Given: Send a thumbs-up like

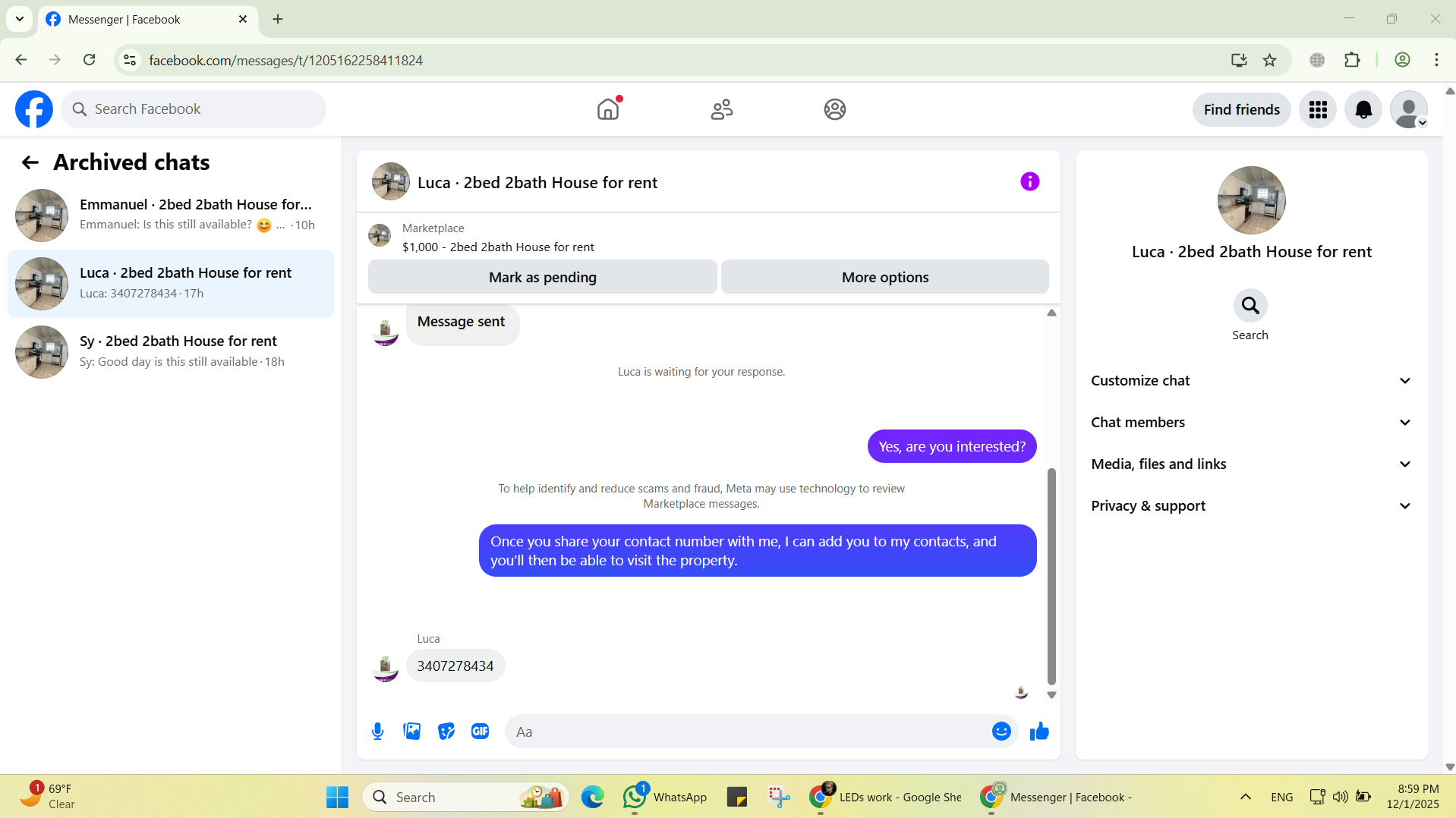Looking at the screenshot, I should [1039, 731].
